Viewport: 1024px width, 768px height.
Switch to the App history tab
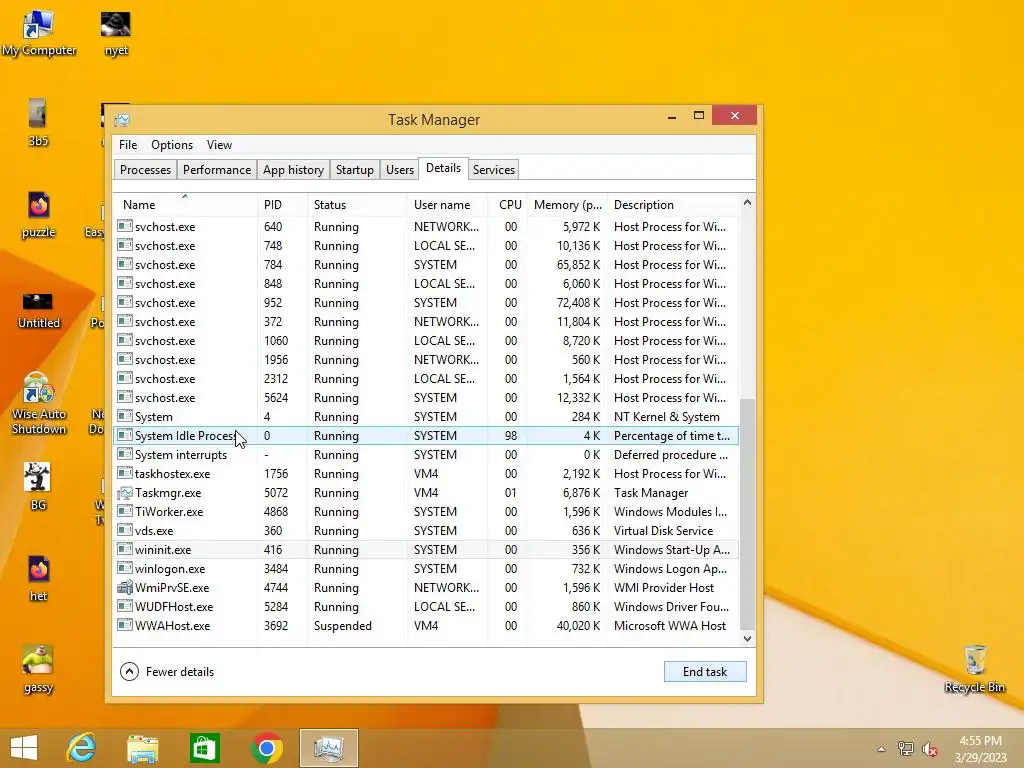(x=293, y=170)
